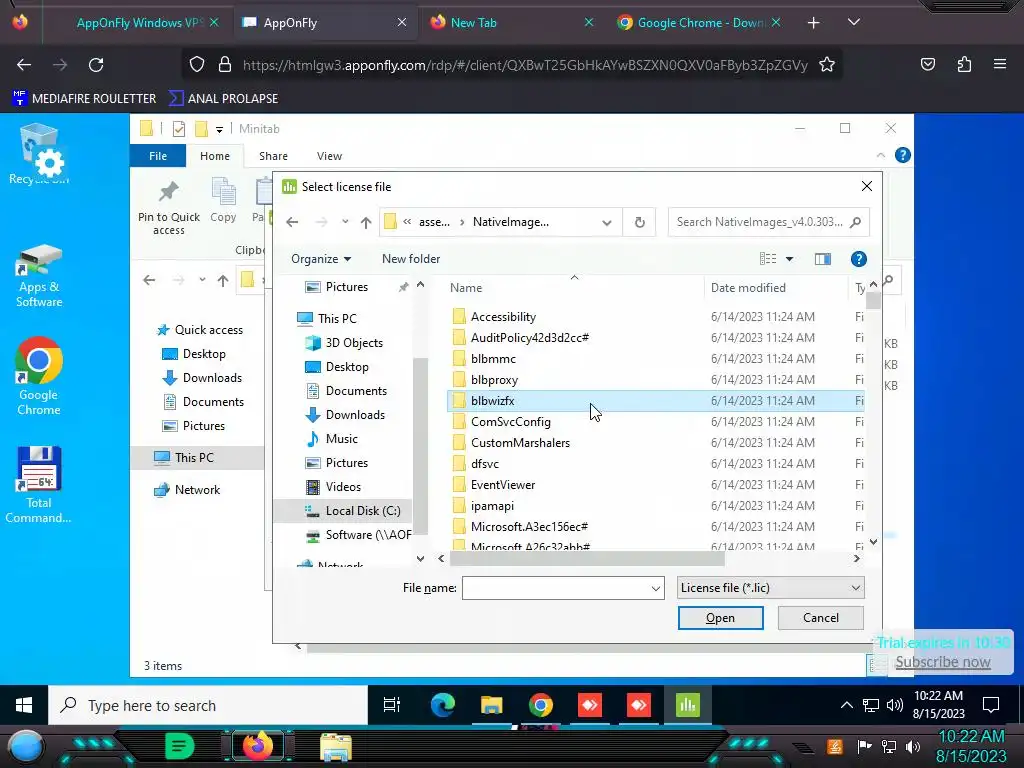Click the file list vertical scrollbar thumb

coord(873,300)
